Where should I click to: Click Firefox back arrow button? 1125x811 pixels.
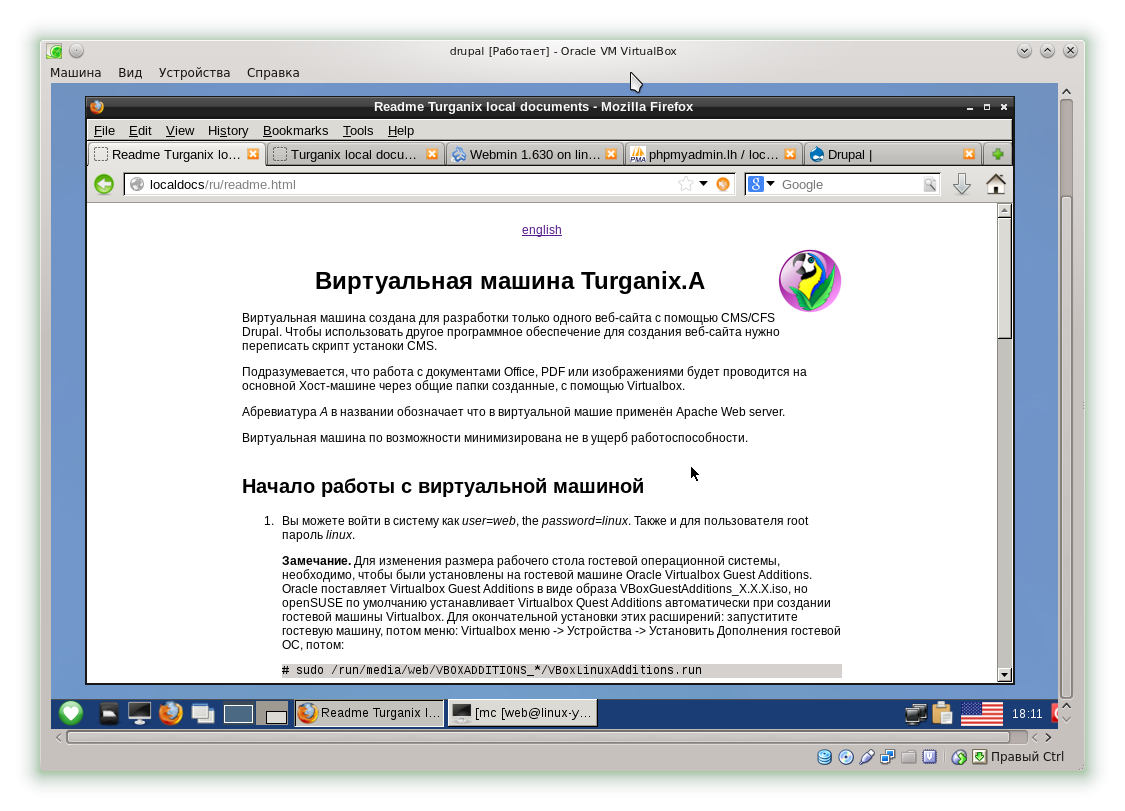[x=104, y=184]
